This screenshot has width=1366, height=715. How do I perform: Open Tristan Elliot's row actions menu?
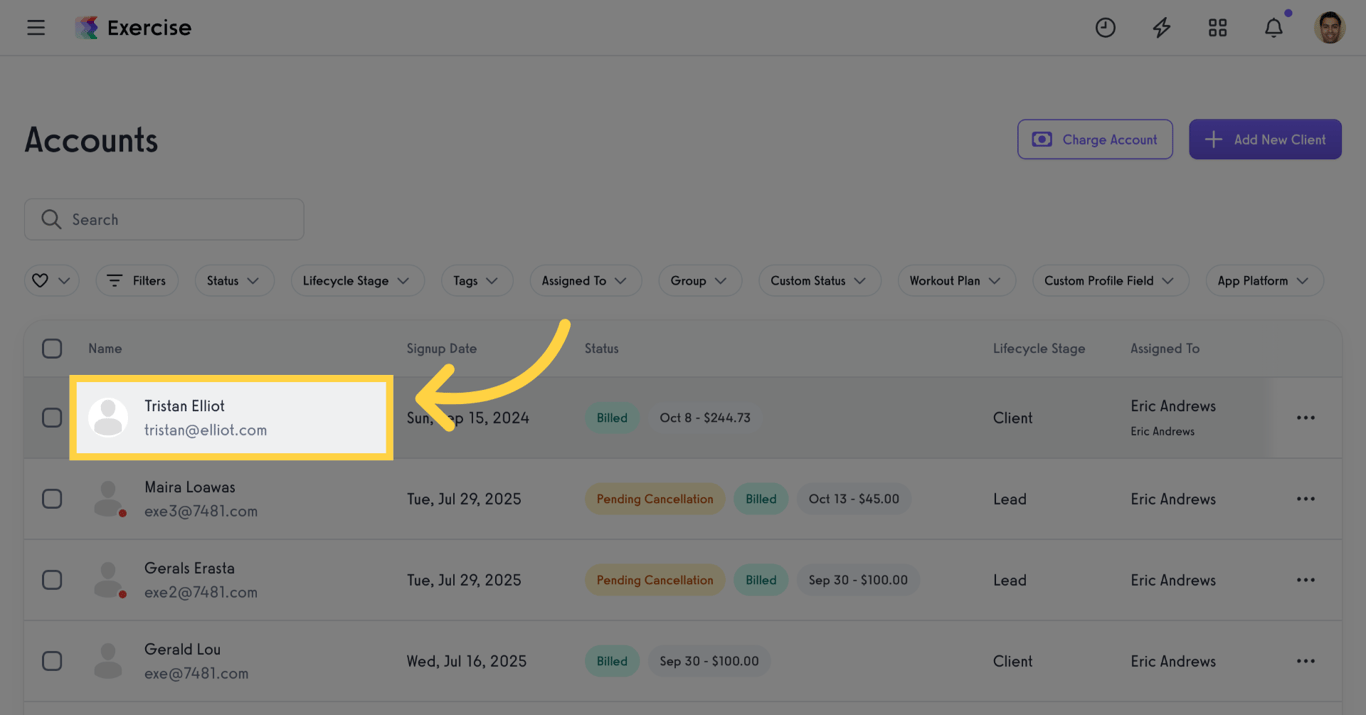1305,417
